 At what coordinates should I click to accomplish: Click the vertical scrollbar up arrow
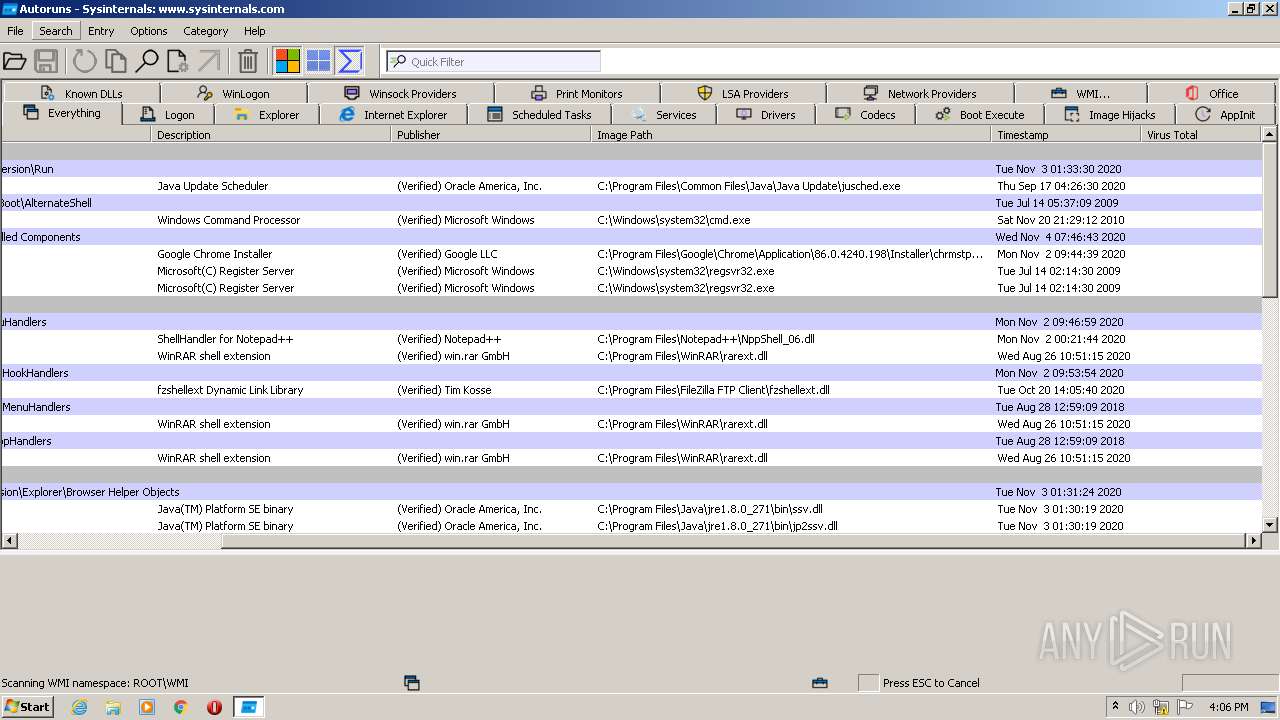pyautogui.click(x=1270, y=134)
